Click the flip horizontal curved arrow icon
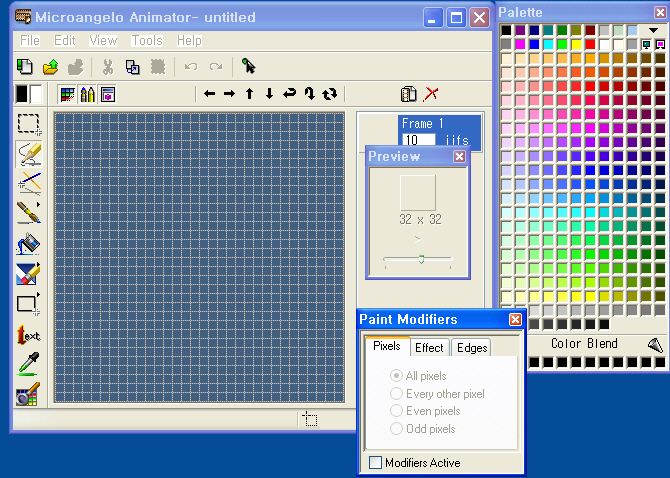The image size is (670, 478). click(289, 93)
